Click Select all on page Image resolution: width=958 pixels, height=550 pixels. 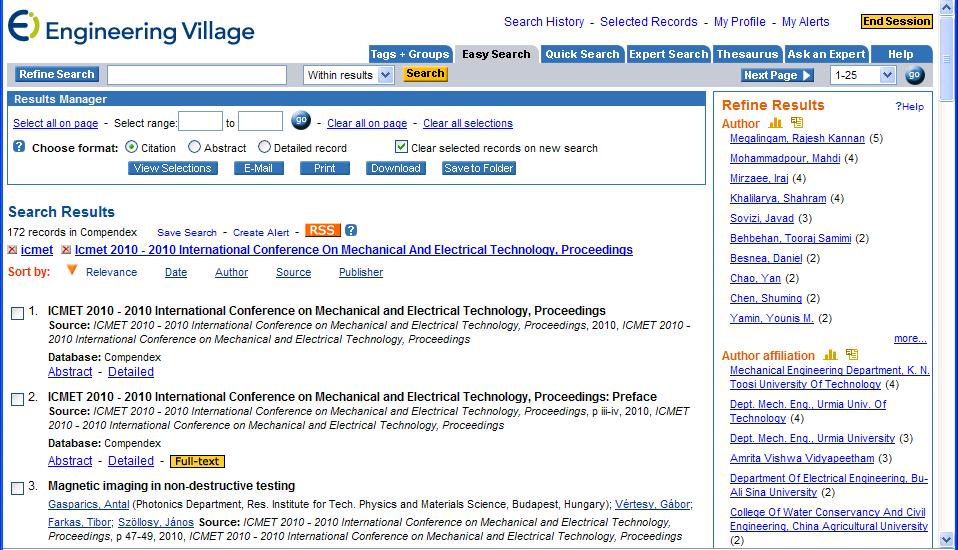56,123
